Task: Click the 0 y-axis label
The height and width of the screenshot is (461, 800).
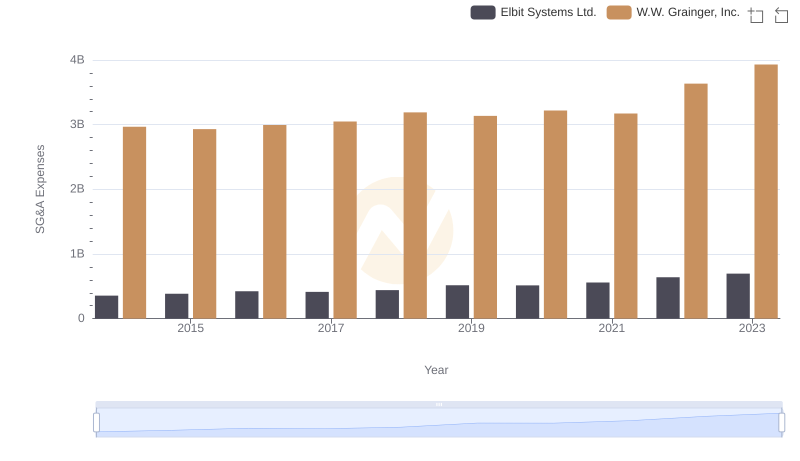Action: click(81, 318)
